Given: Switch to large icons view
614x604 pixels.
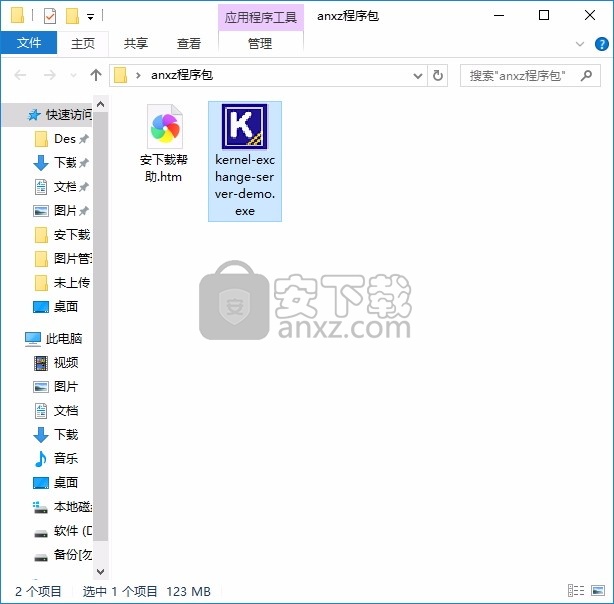Looking at the screenshot, I should (598, 590).
